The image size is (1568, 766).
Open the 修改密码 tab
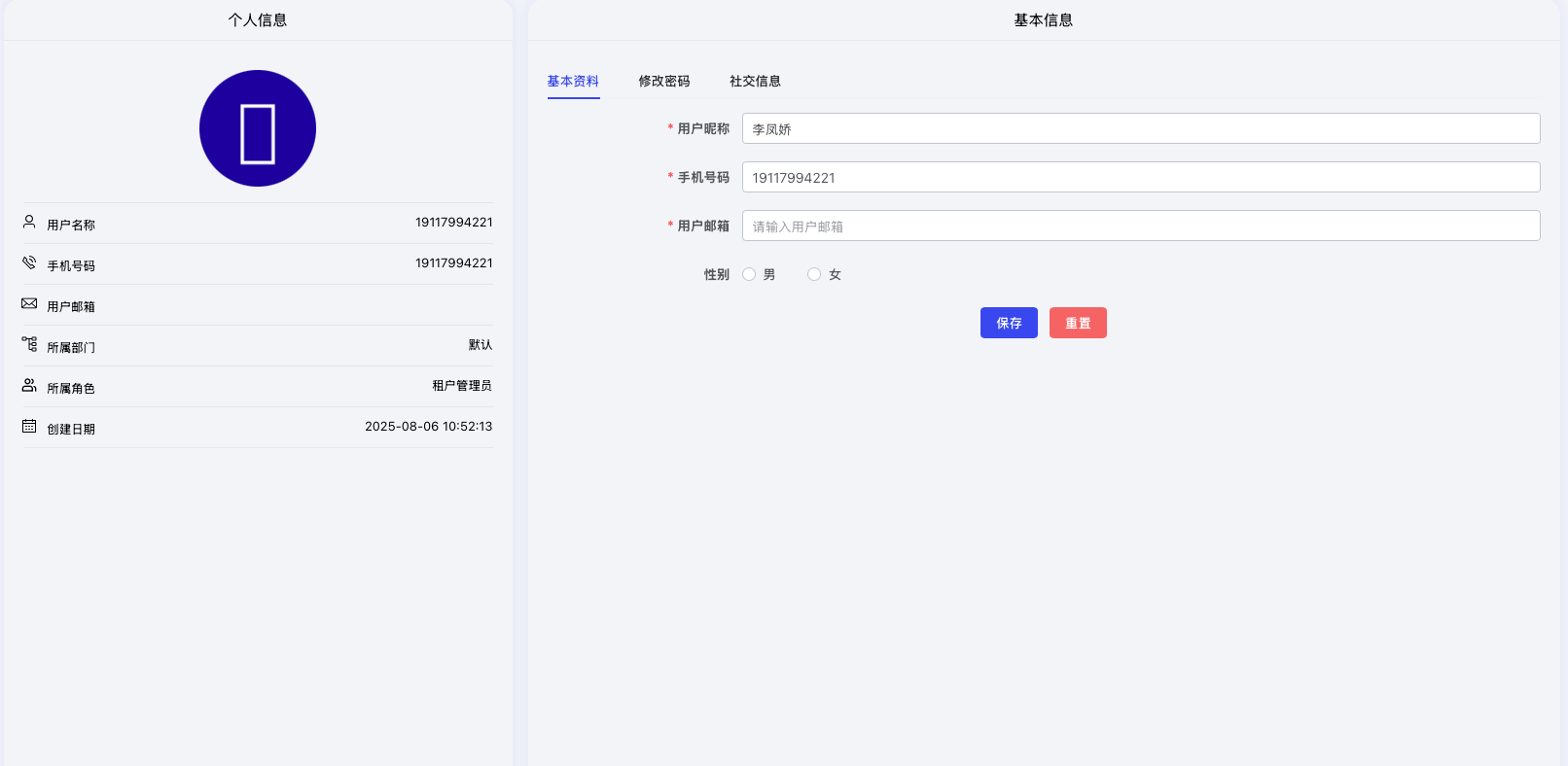point(664,81)
